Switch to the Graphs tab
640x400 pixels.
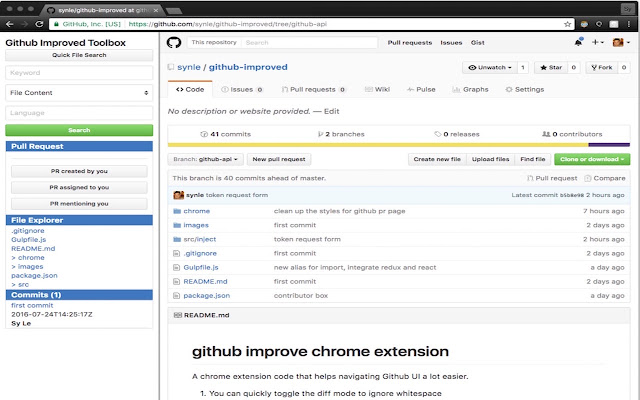pos(470,89)
